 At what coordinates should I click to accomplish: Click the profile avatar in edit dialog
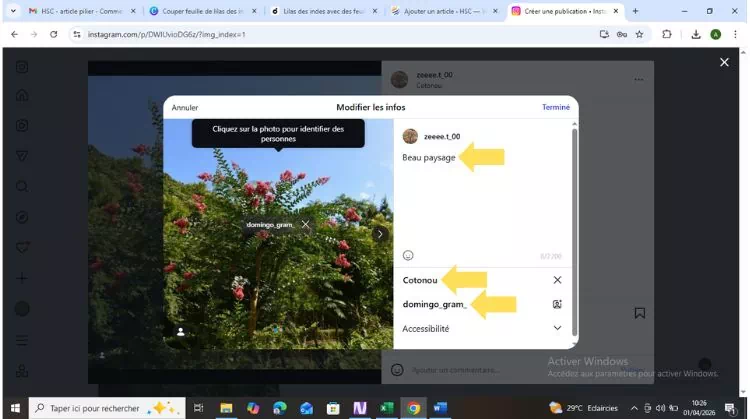410,136
